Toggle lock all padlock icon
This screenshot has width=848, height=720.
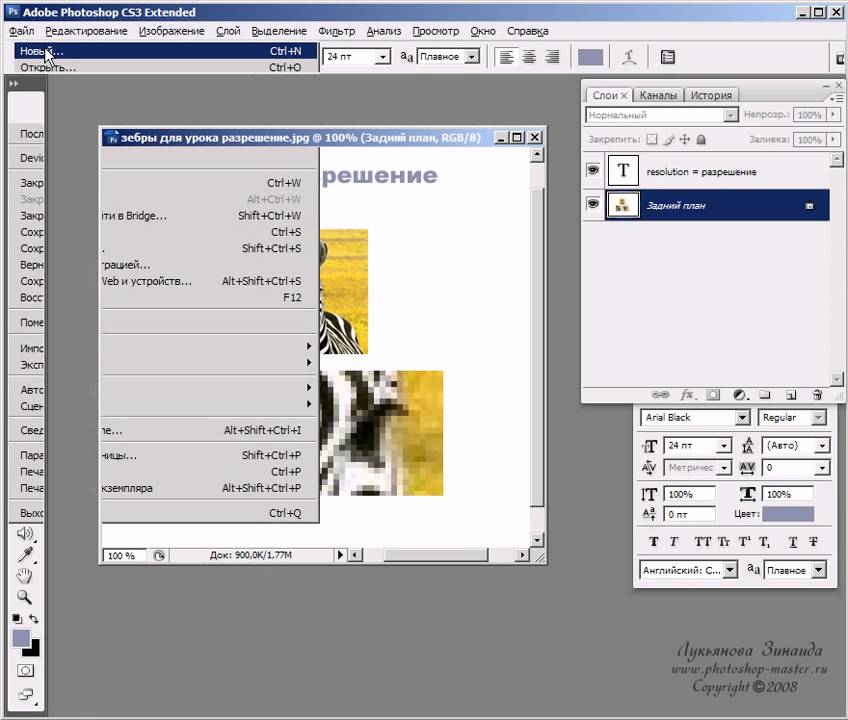[x=701, y=140]
